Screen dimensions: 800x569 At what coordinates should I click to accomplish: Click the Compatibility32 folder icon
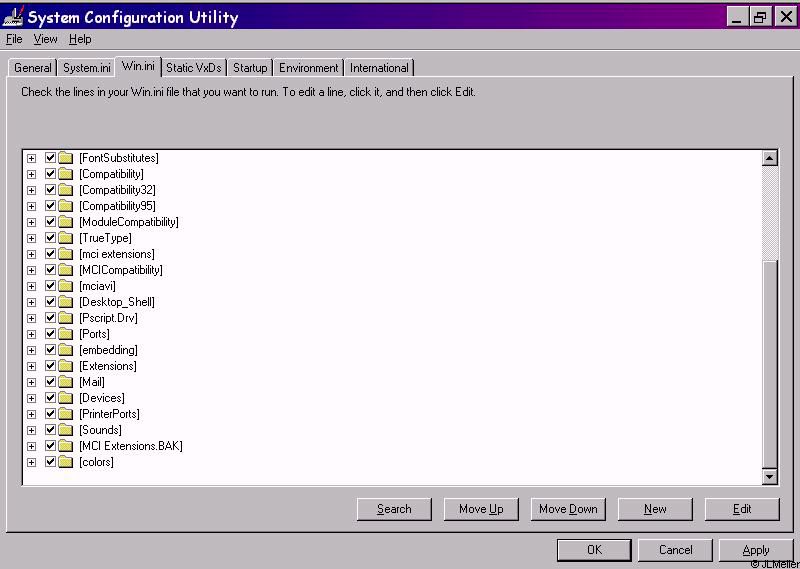click(x=65, y=190)
